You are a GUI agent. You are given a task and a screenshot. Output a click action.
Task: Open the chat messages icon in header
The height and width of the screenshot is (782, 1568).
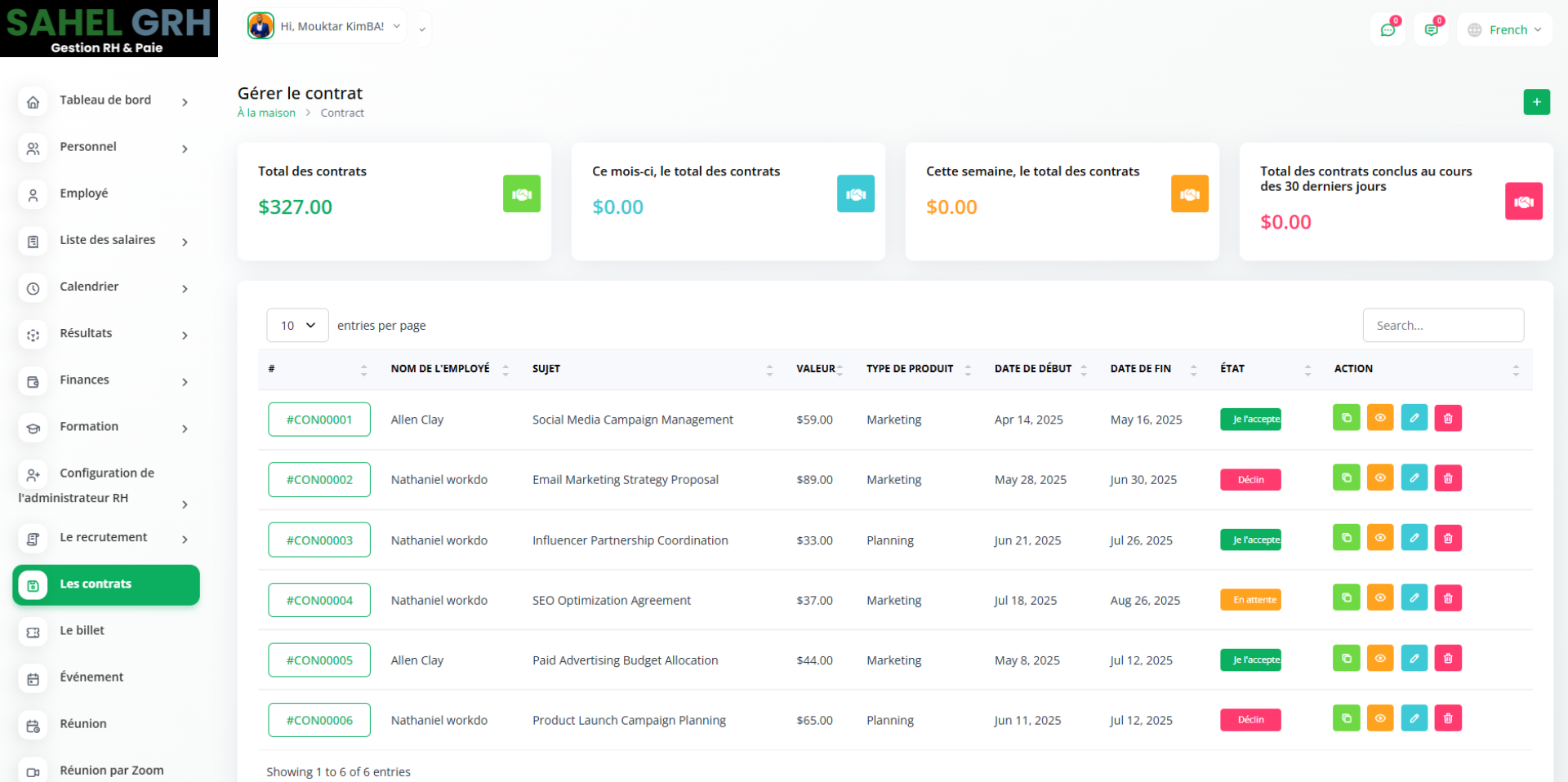1387,30
